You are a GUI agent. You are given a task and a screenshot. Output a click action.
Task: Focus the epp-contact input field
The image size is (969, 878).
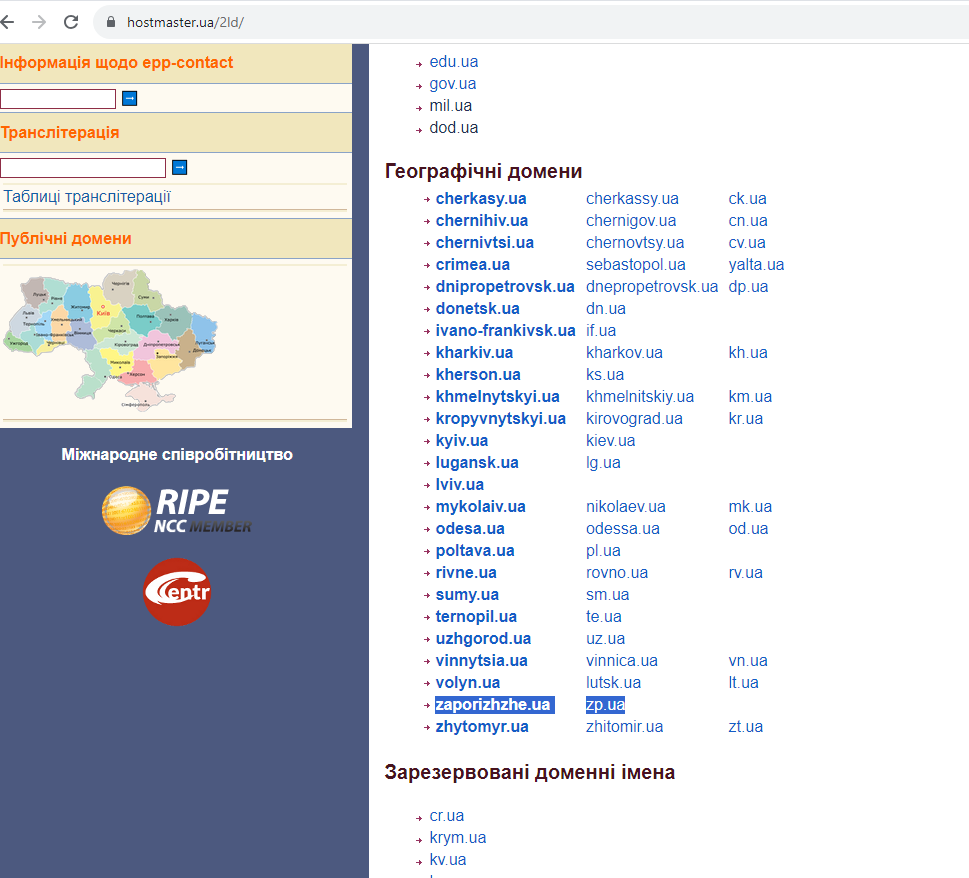(58, 99)
